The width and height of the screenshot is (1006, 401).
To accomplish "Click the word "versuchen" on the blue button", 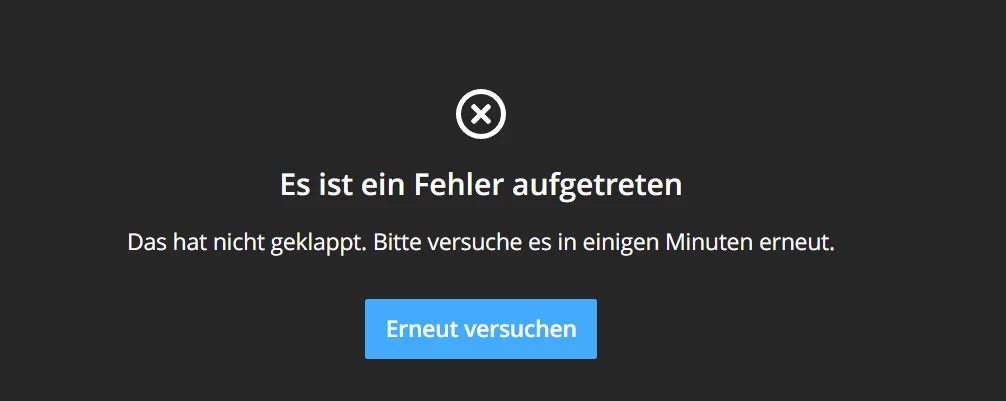I will [x=520, y=329].
